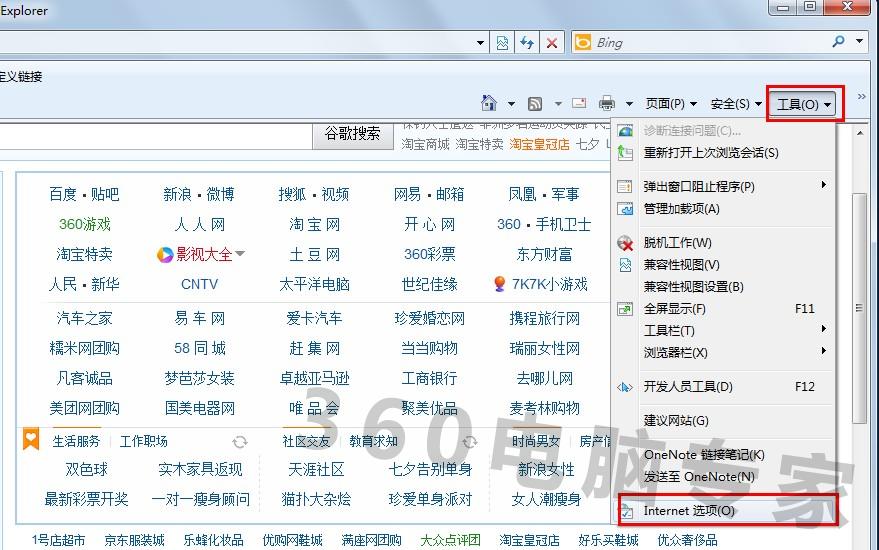Click the Bing search magnifier icon
This screenshot has height=550, width=879.
839,41
